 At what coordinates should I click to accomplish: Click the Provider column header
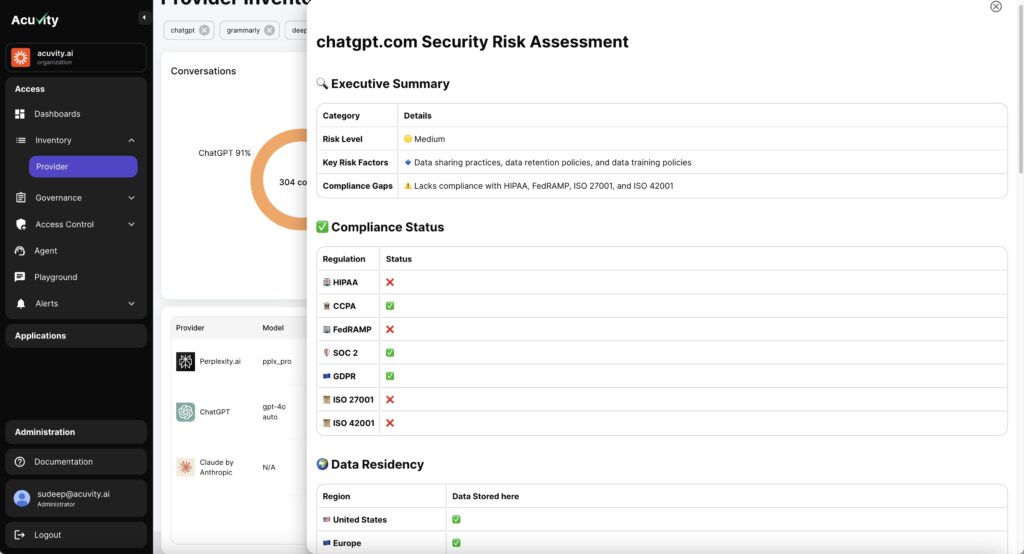click(x=190, y=328)
